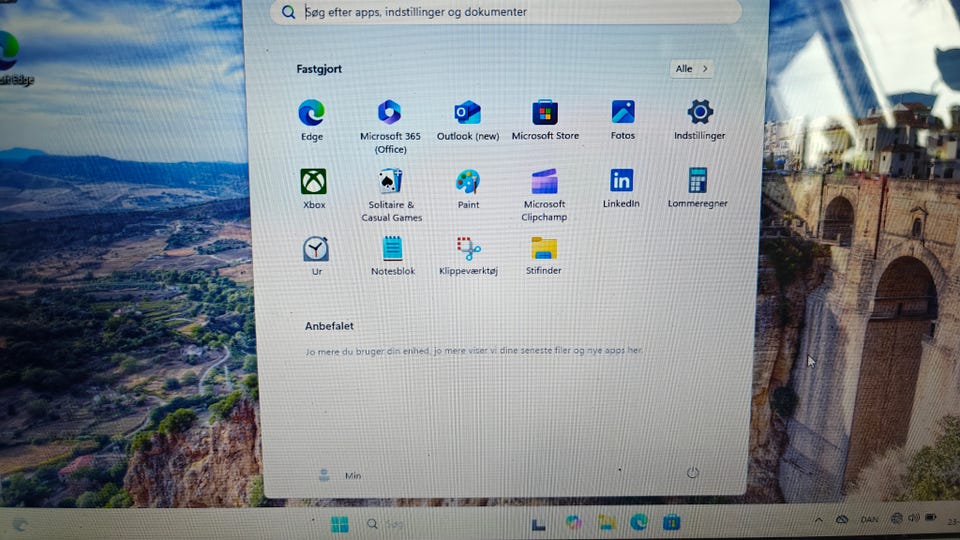
Task: Open Outlook (new)
Action: (468, 121)
